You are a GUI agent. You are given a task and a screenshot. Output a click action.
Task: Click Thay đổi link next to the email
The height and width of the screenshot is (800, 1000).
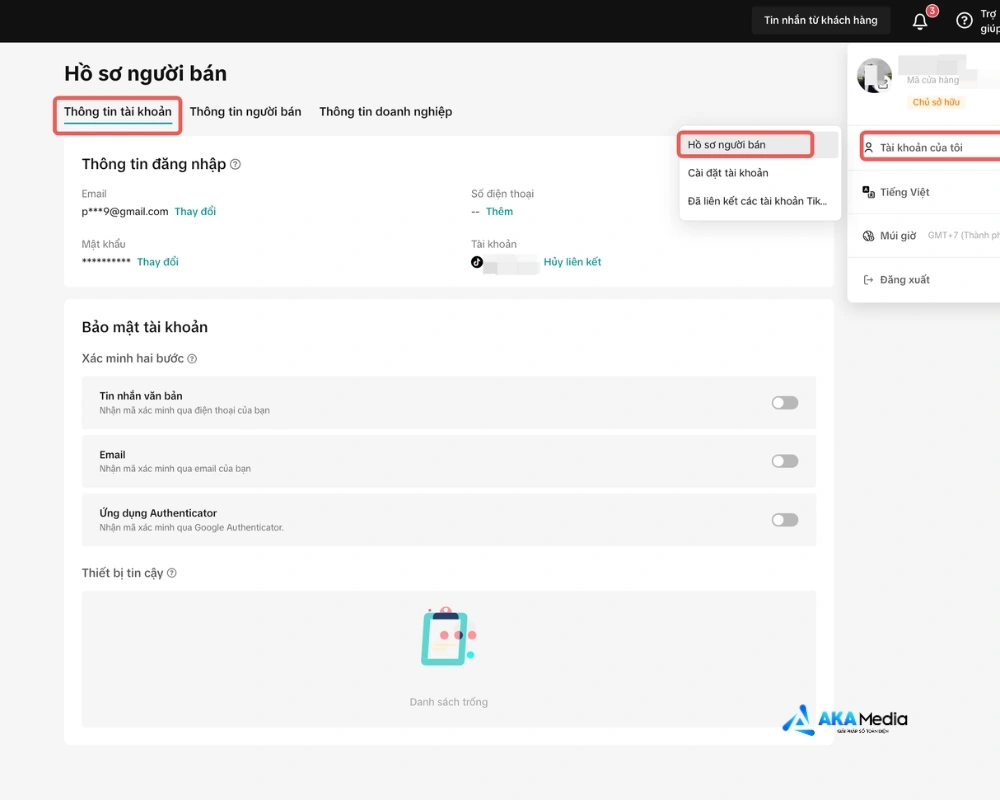click(195, 212)
